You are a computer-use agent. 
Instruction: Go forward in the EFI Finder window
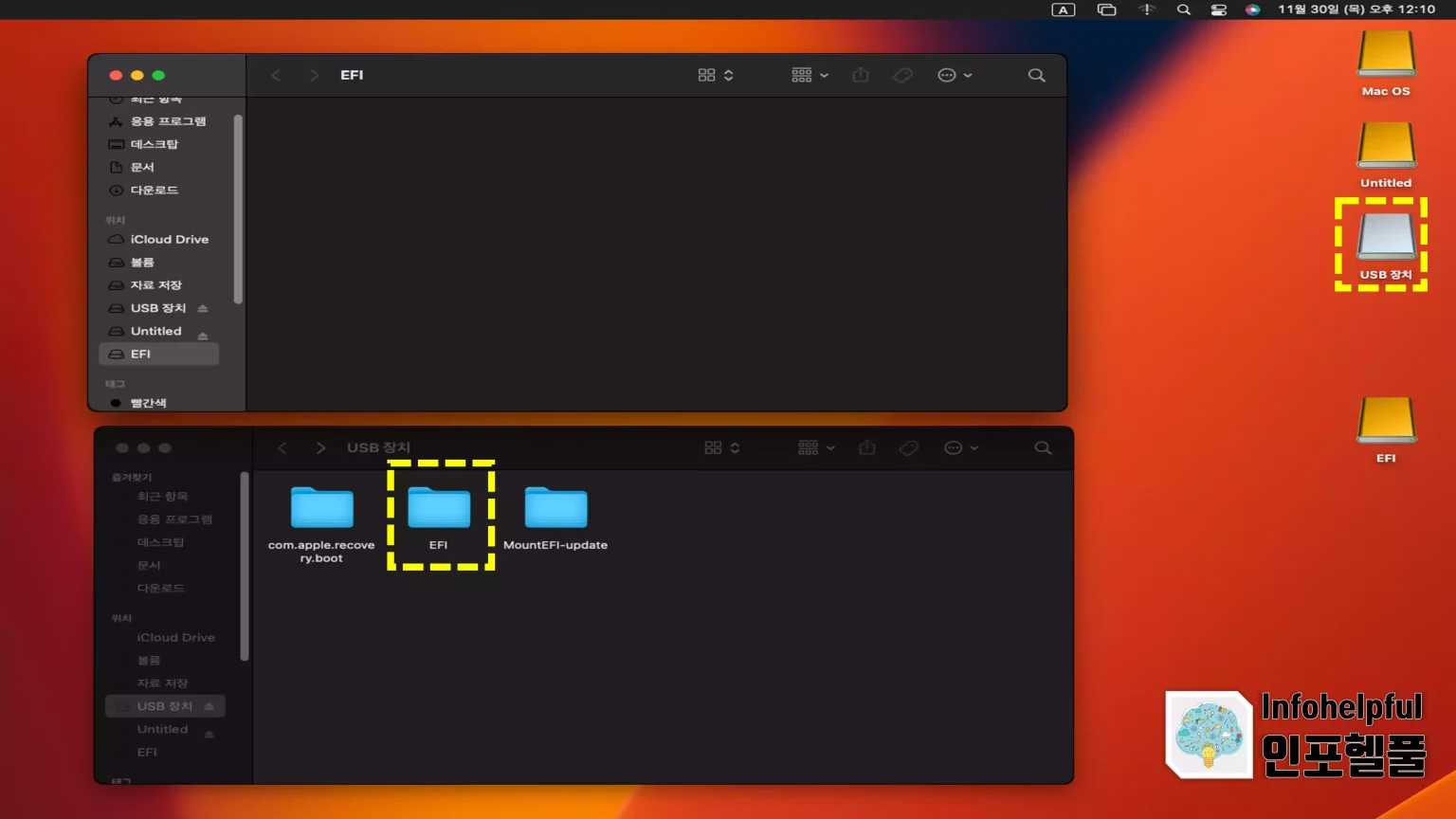[x=314, y=75]
